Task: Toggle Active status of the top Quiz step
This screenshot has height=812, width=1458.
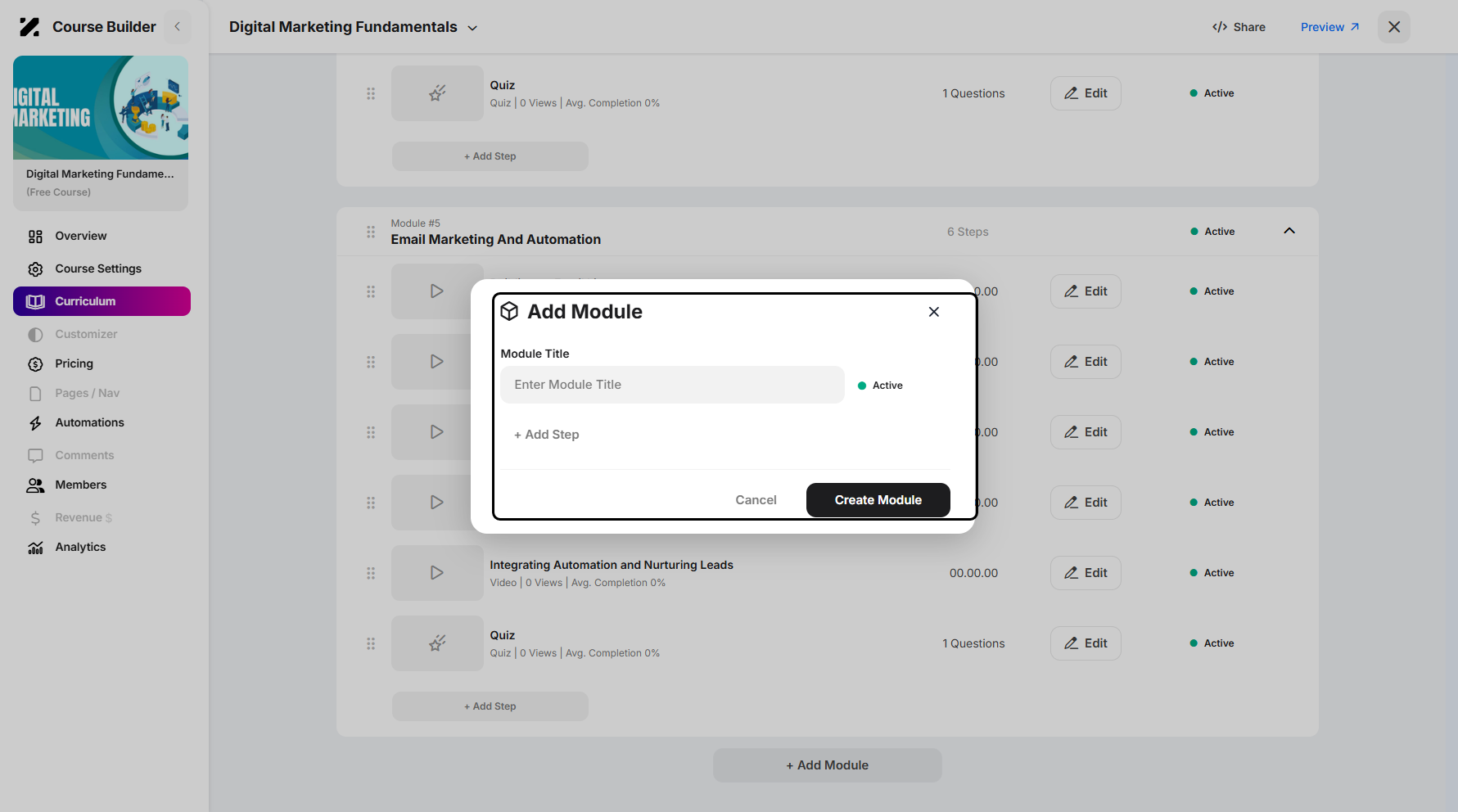Action: (1212, 93)
